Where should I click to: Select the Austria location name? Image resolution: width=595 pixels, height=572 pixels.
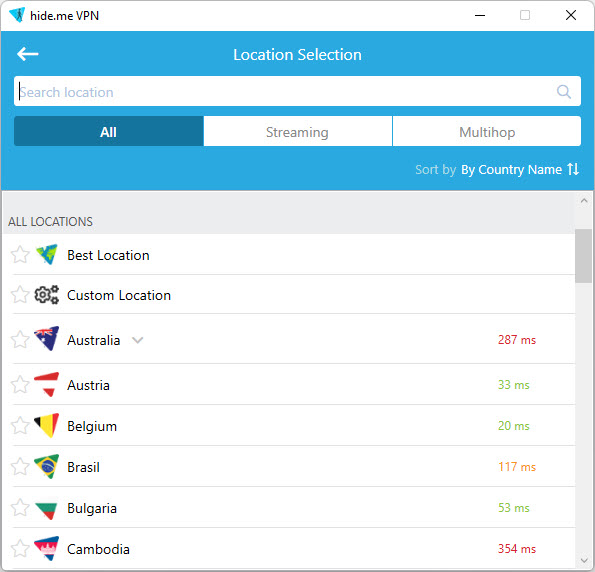click(x=88, y=385)
